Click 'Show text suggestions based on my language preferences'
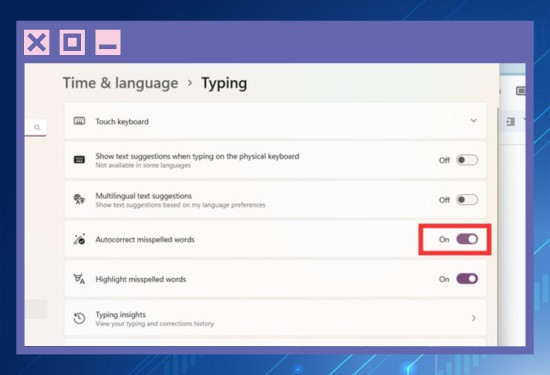550x375 pixels. tap(180, 205)
